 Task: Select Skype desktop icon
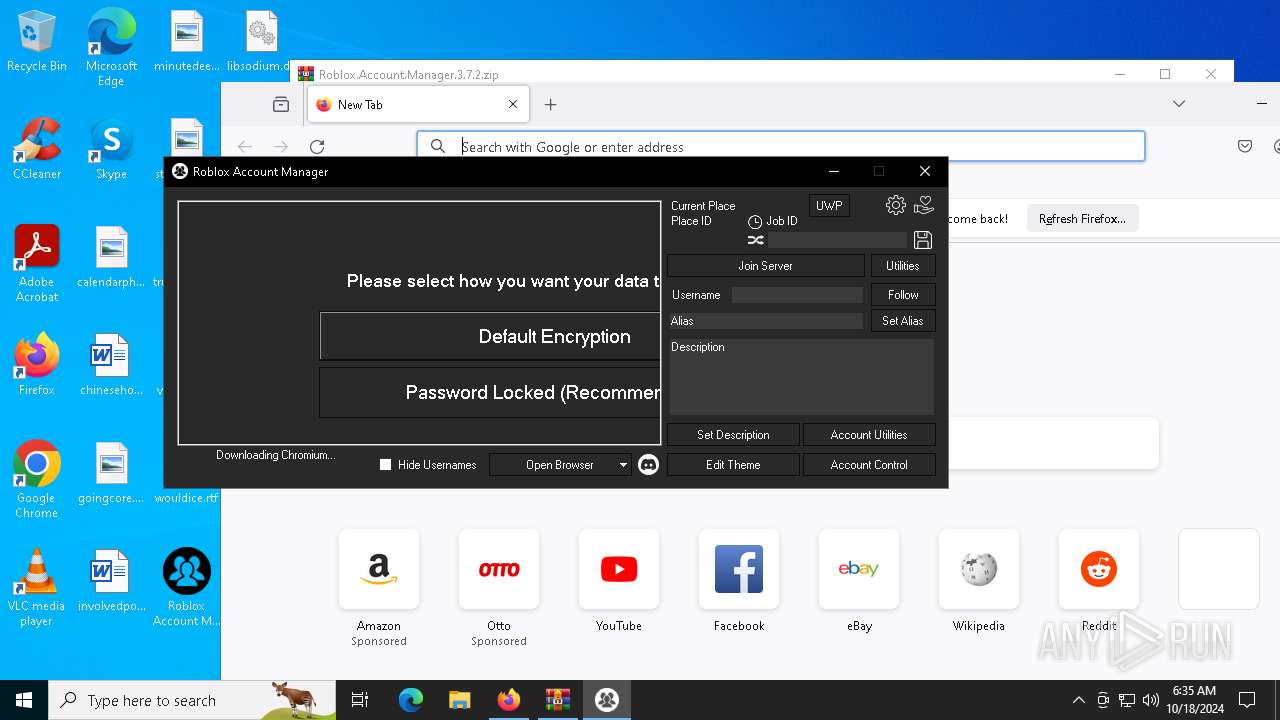[x=111, y=149]
